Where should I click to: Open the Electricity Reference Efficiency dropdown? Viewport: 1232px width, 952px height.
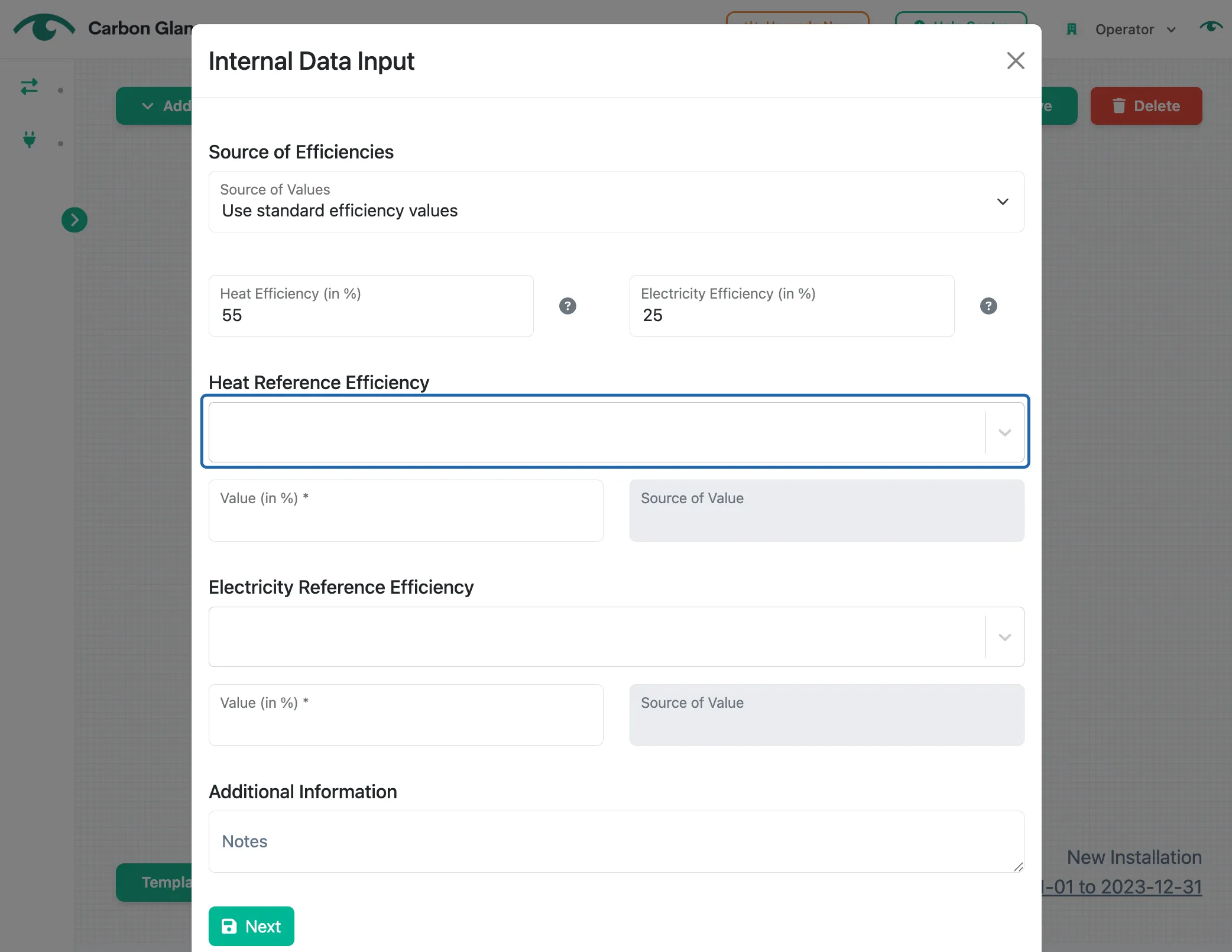pos(616,637)
